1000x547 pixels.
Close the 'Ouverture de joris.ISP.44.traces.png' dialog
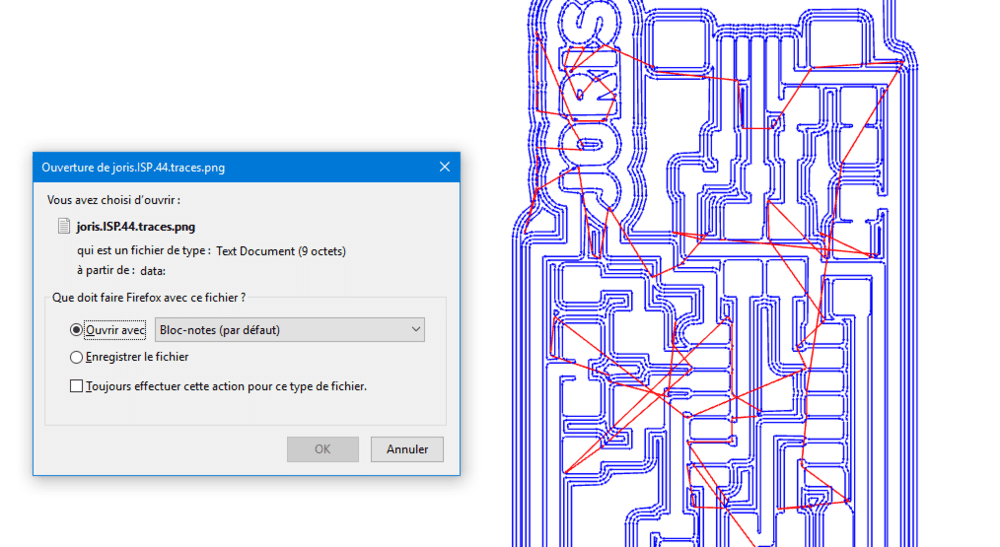445,167
